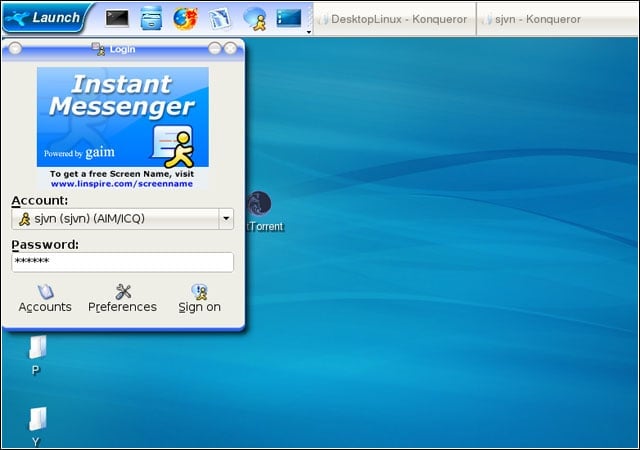The image size is (640, 450).
Task: Click the Sign on button
Action: (200, 299)
